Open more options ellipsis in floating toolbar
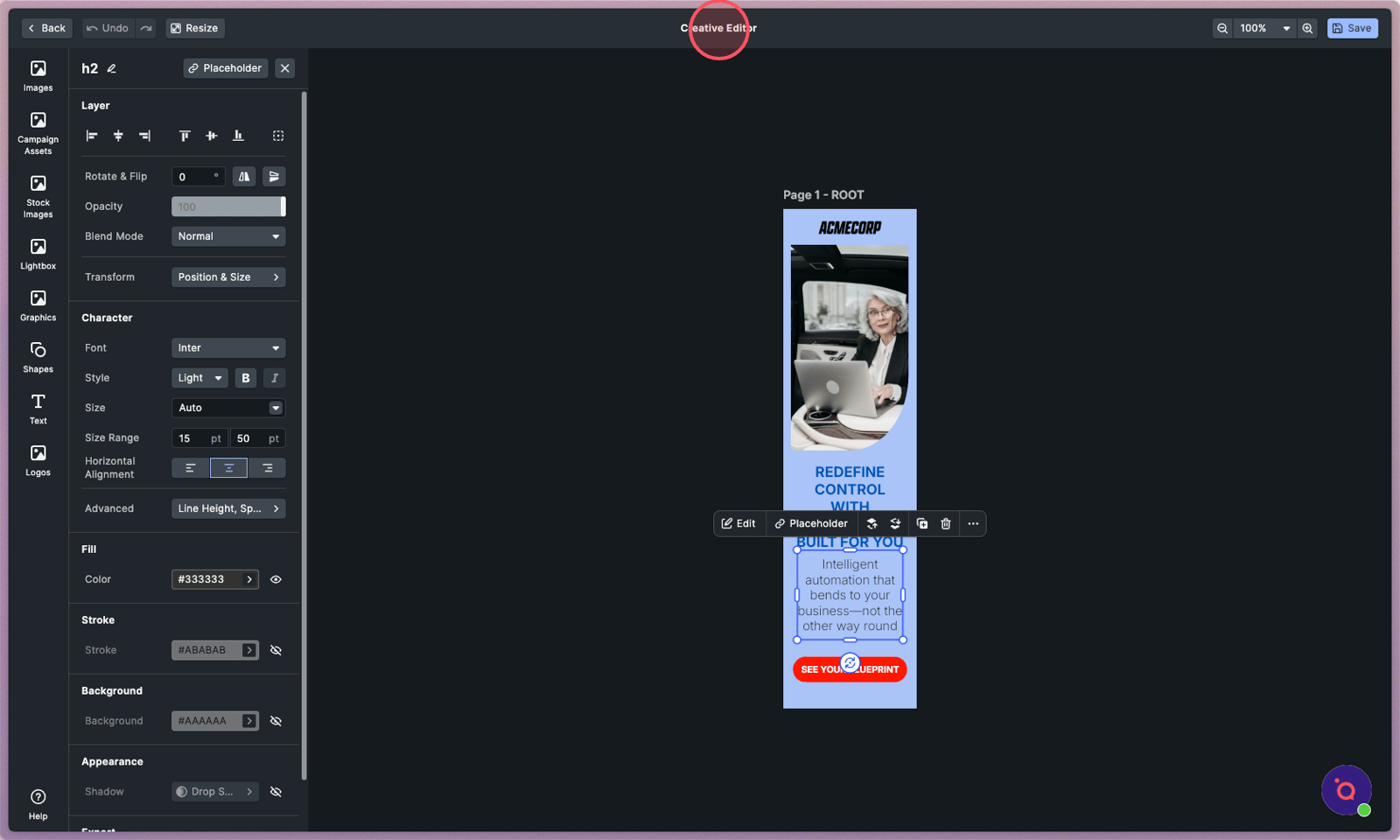 (x=973, y=523)
